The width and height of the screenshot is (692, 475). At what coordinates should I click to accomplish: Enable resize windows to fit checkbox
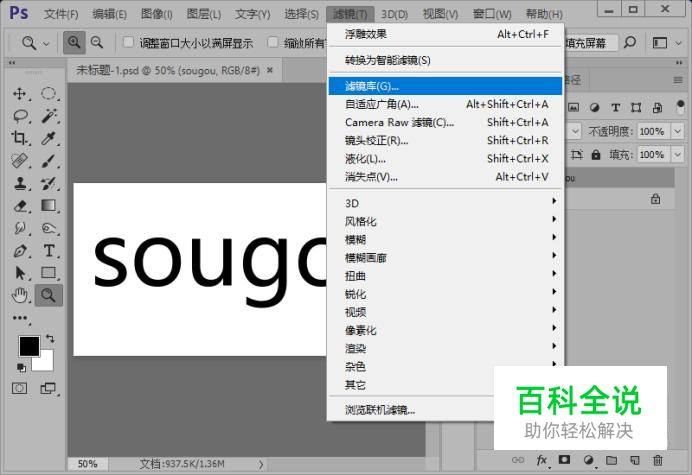pos(128,42)
